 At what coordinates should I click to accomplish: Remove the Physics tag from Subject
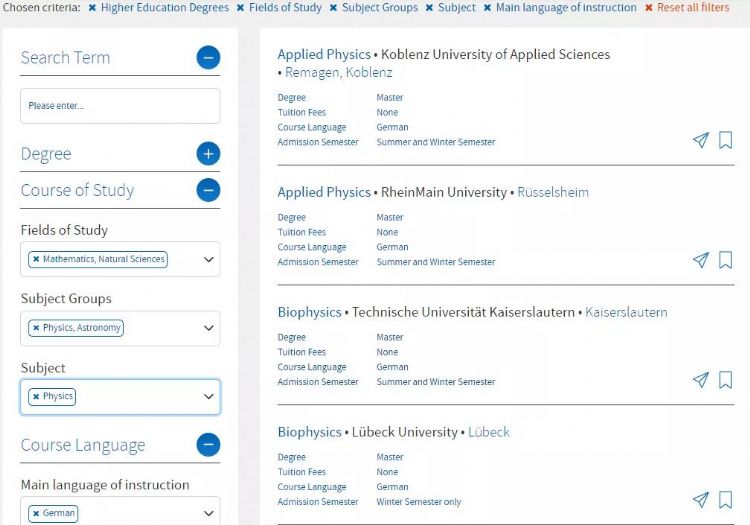point(36,397)
